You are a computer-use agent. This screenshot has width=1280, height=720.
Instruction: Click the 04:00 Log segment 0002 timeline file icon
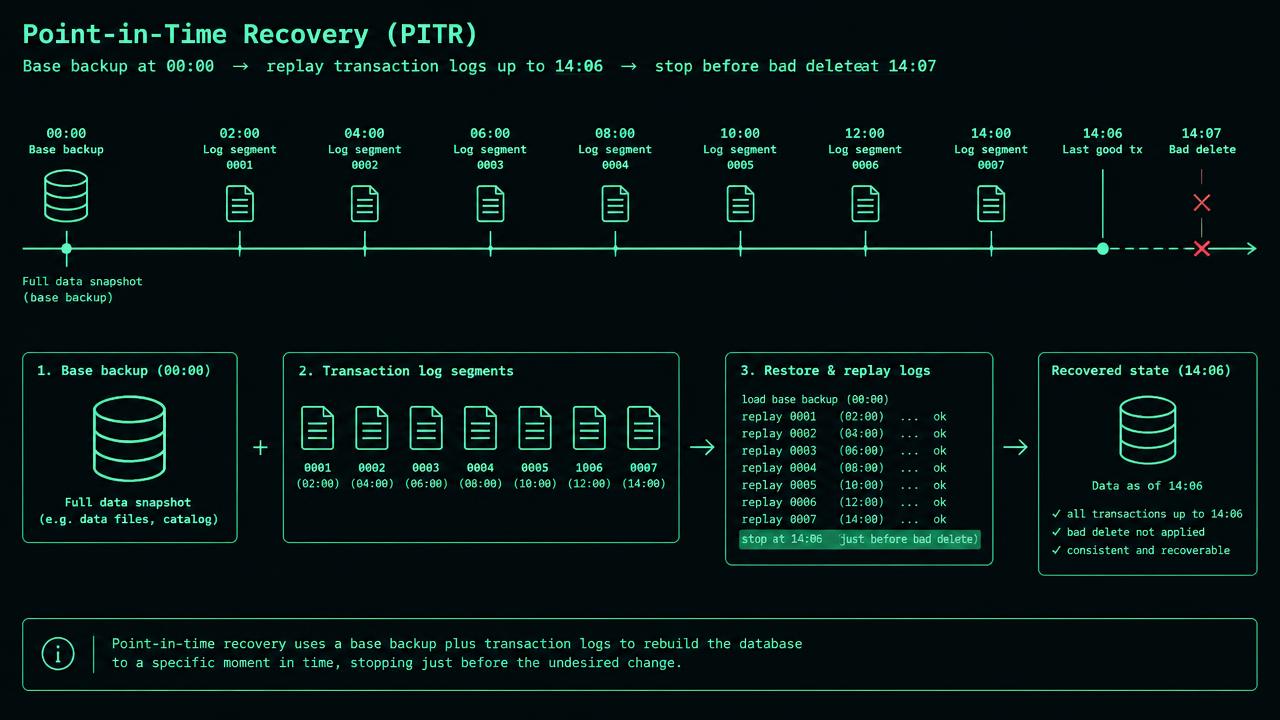pos(365,204)
